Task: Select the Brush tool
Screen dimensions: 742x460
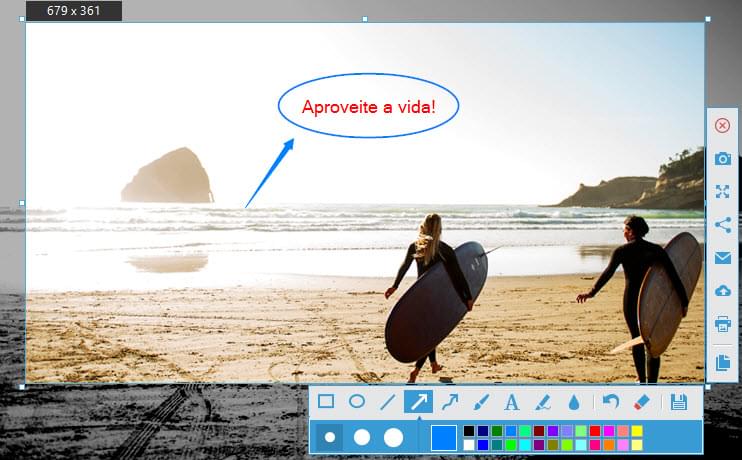Action: (x=480, y=402)
